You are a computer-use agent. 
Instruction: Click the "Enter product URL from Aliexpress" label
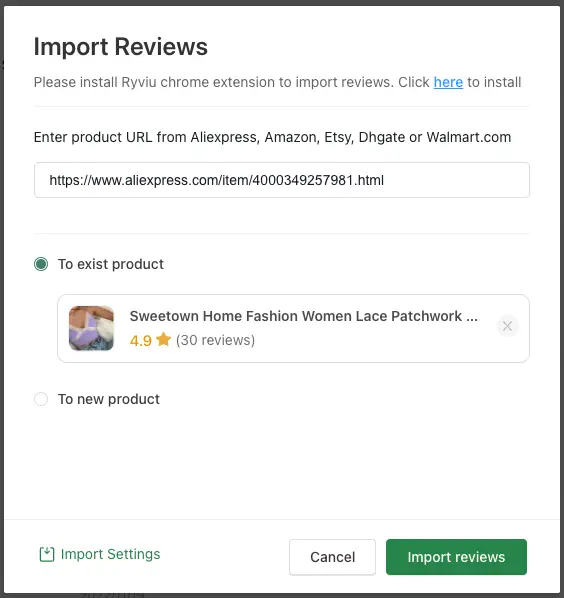(x=272, y=137)
